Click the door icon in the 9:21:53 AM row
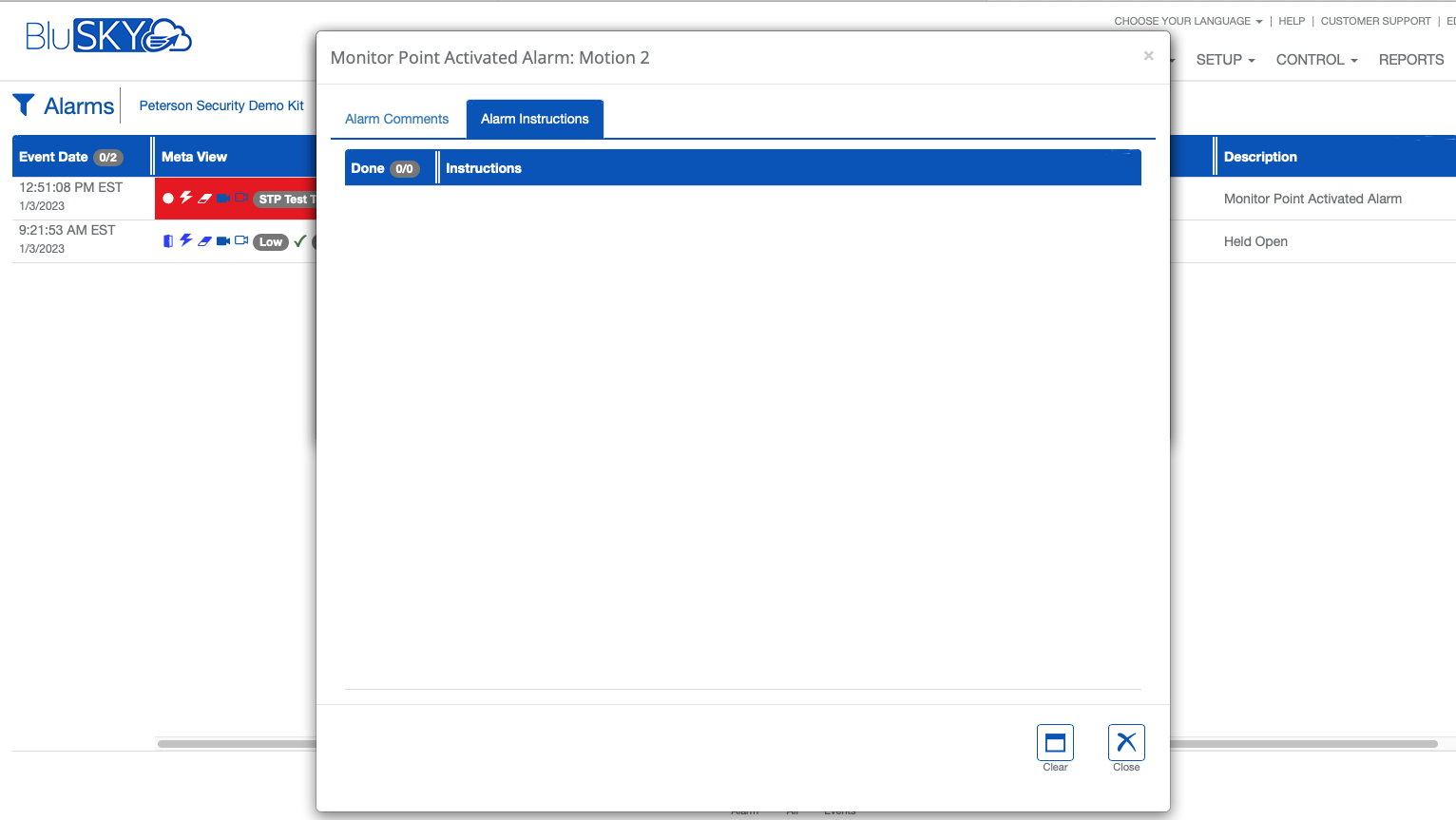Image resolution: width=1456 pixels, height=820 pixels. pyautogui.click(x=168, y=241)
